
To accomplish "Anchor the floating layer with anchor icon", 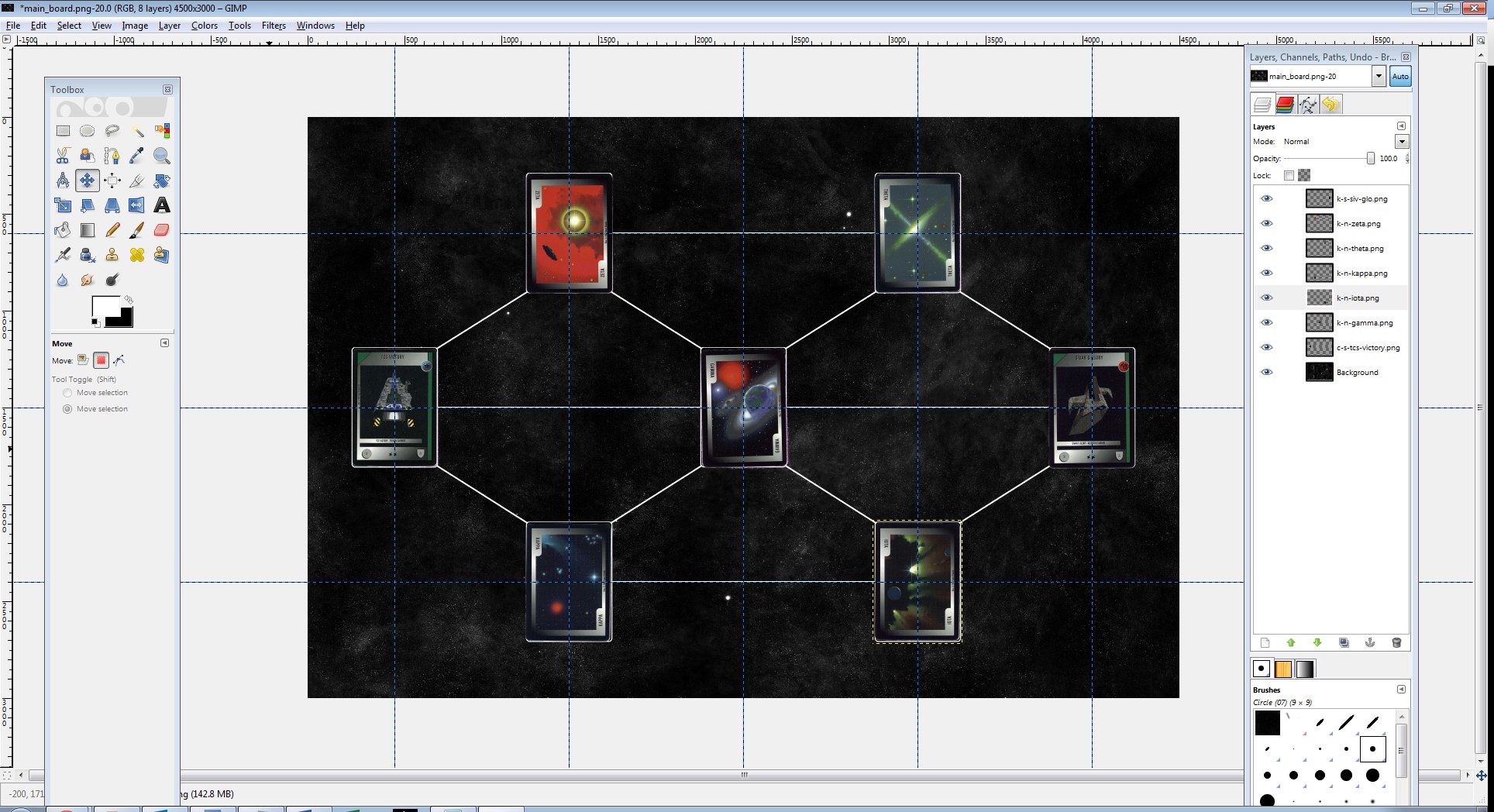I will click(x=1370, y=643).
